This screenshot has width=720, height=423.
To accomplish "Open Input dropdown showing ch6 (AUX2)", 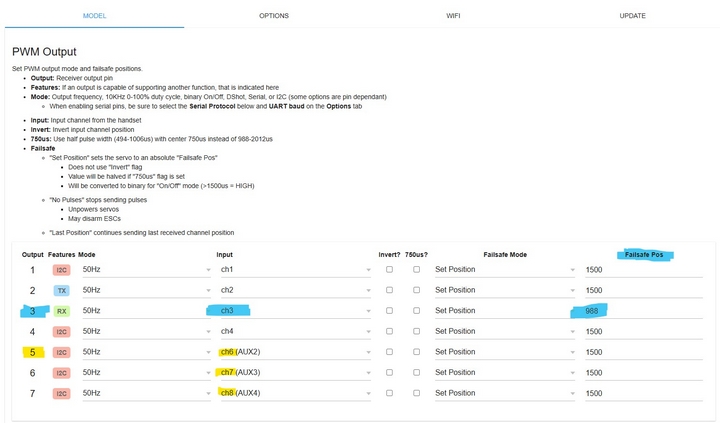I will pos(294,352).
